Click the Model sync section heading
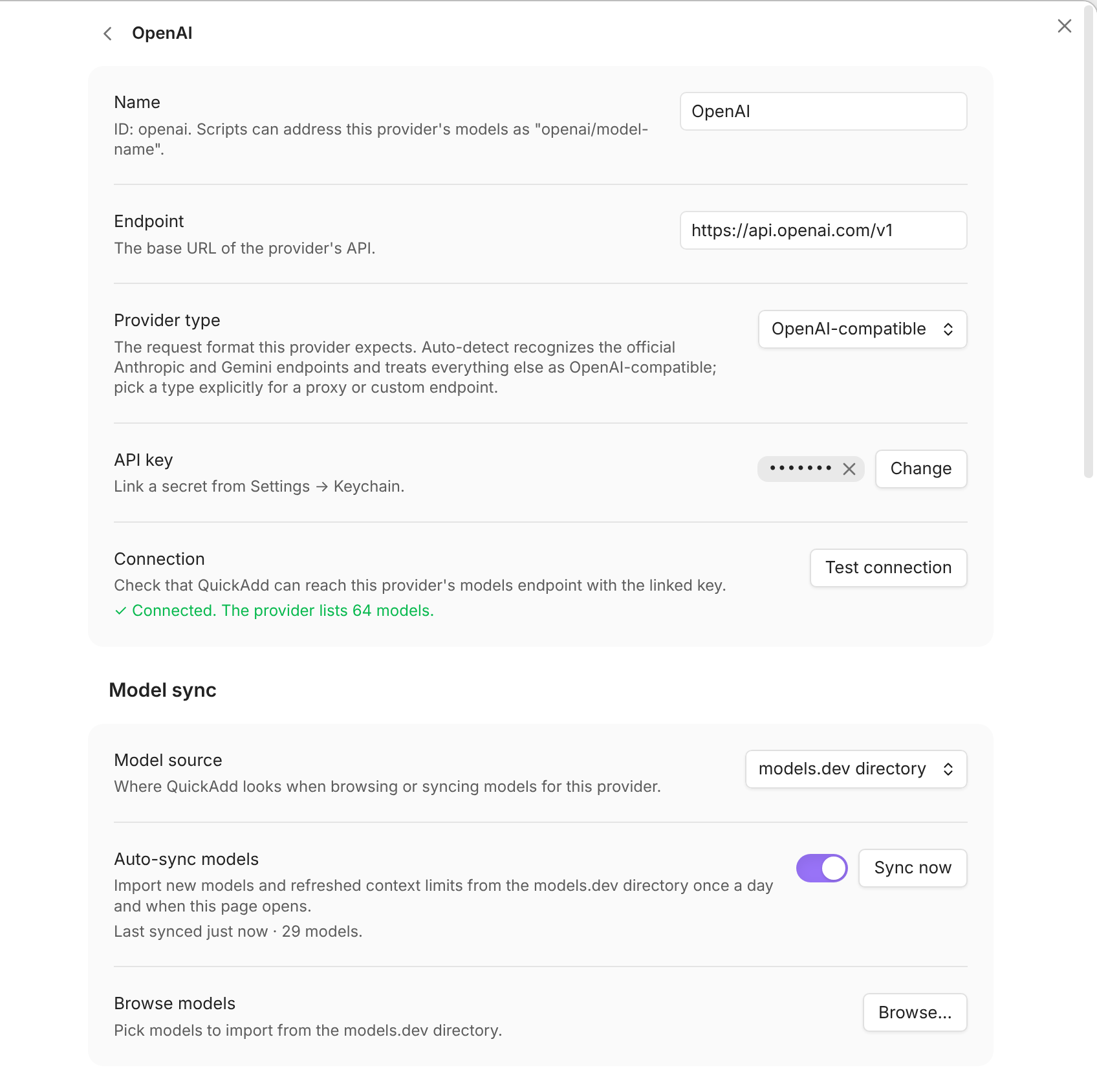1097x1092 pixels. pos(162,690)
